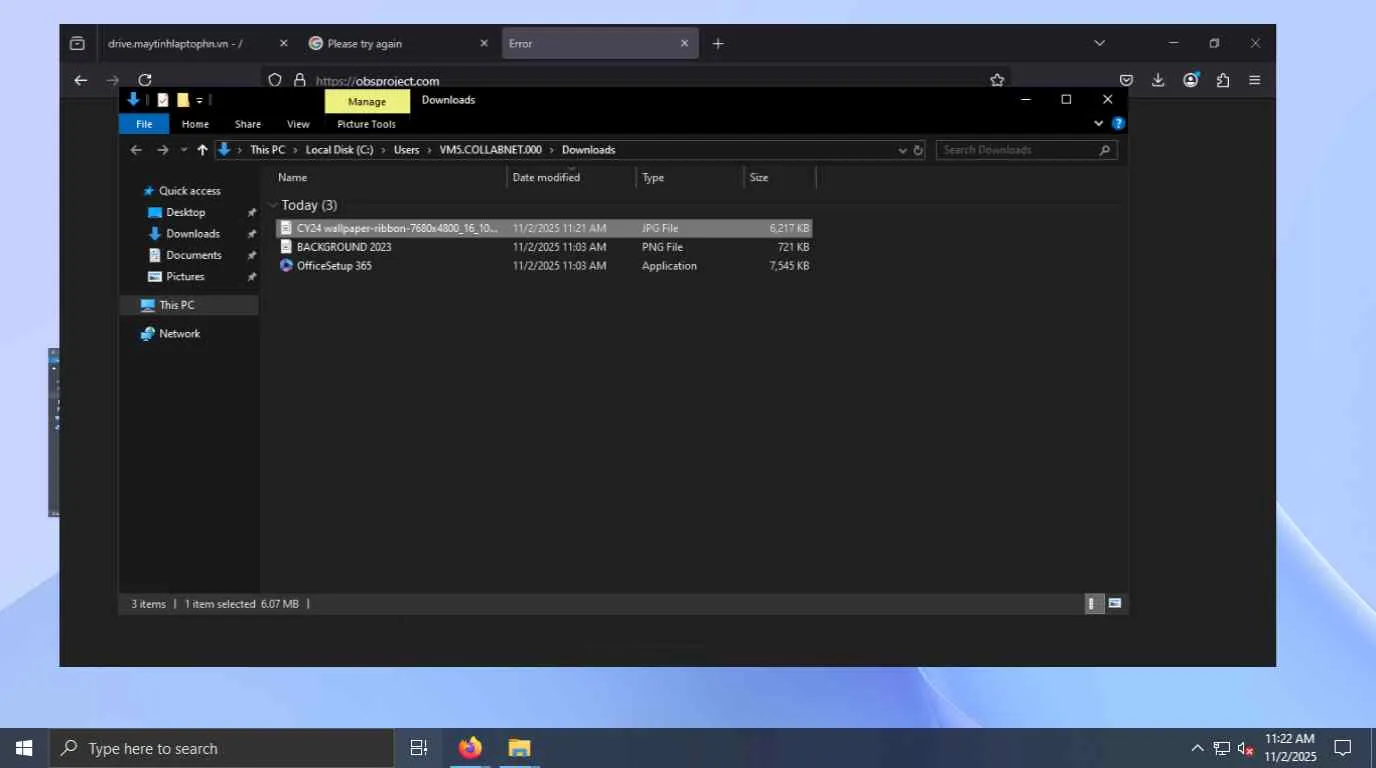Reload the page in Firefox

pyautogui.click(x=145, y=80)
